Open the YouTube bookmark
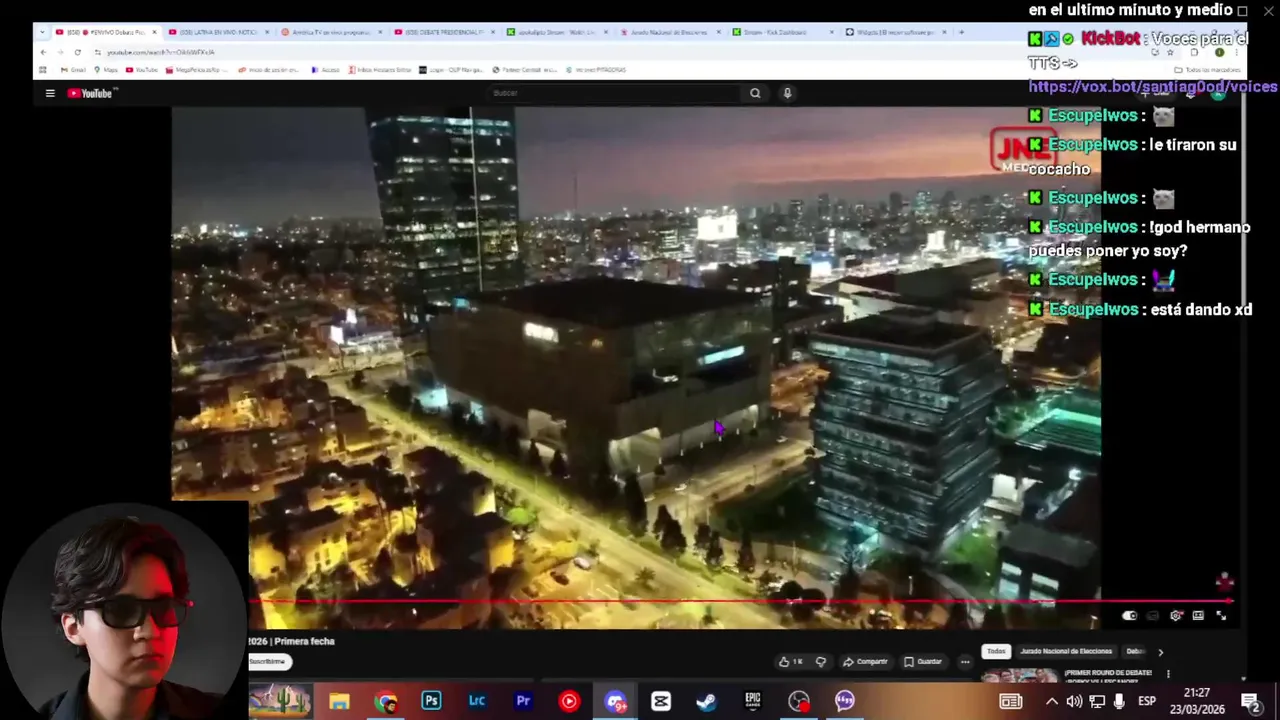The height and width of the screenshot is (720, 1280). pos(142,70)
